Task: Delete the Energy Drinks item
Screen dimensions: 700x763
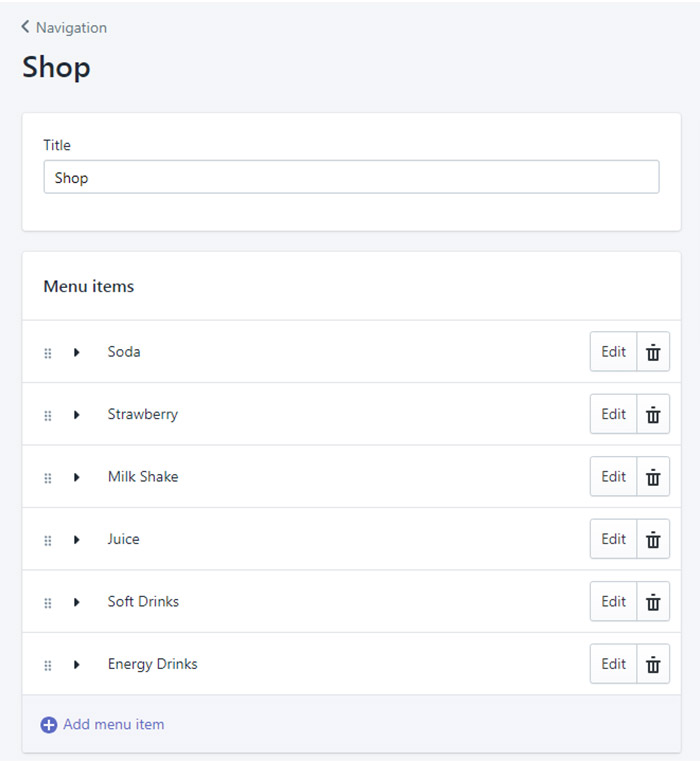Action: click(653, 664)
